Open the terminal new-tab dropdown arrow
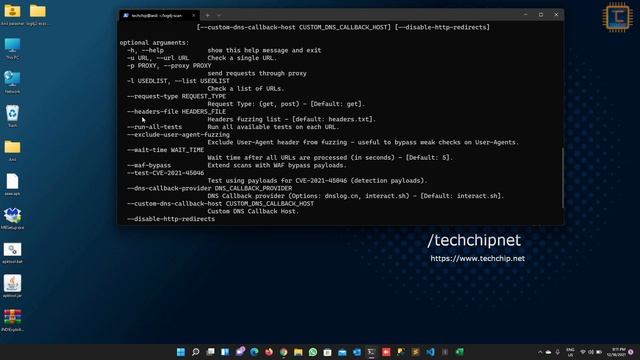 [x=219, y=16]
